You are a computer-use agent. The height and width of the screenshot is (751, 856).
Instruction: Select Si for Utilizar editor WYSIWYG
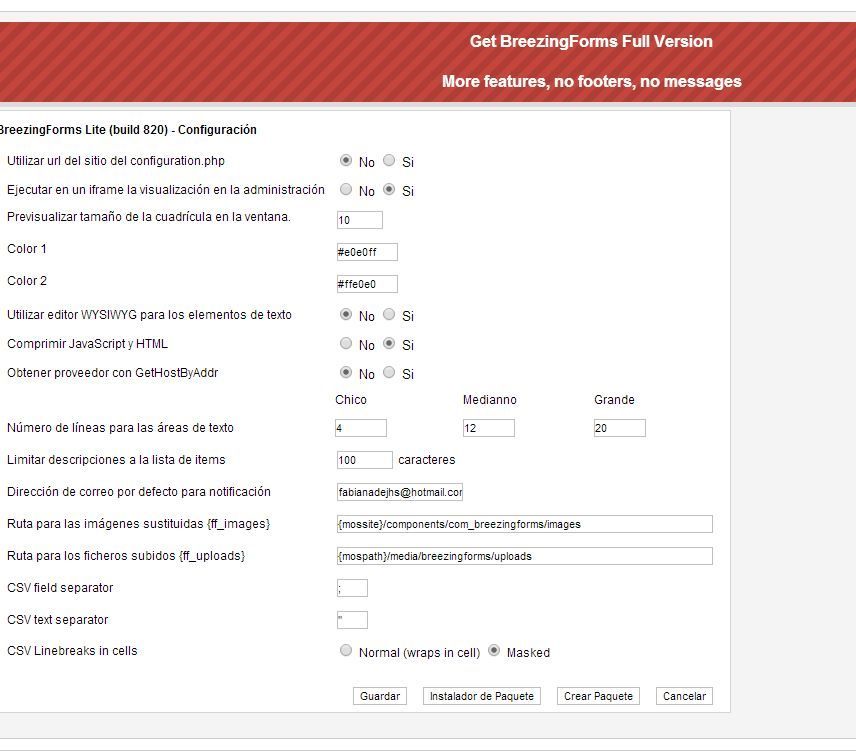[x=389, y=314]
